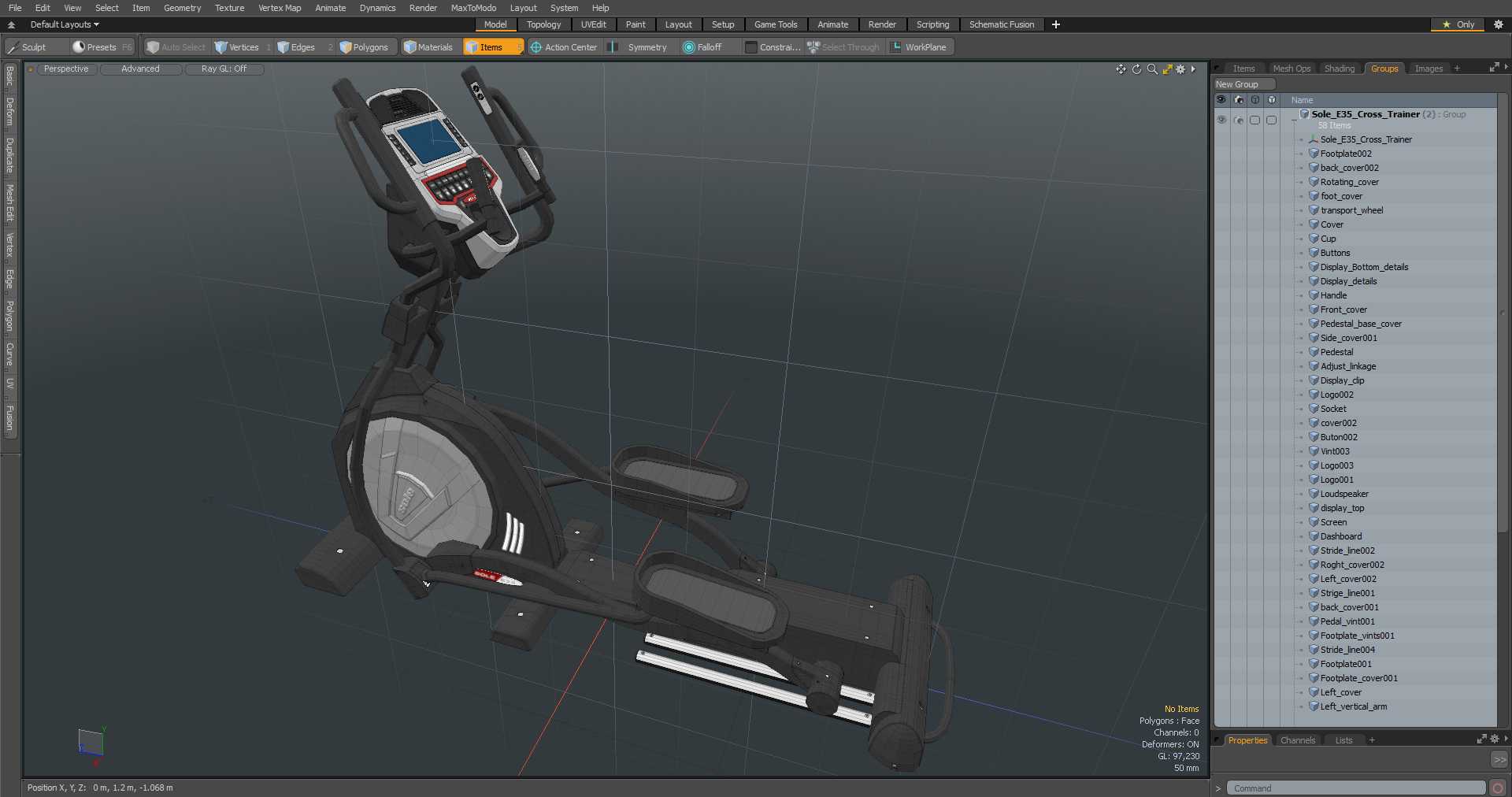Open the Vertex Map menu
This screenshot has height=797, width=1512.
point(280,8)
